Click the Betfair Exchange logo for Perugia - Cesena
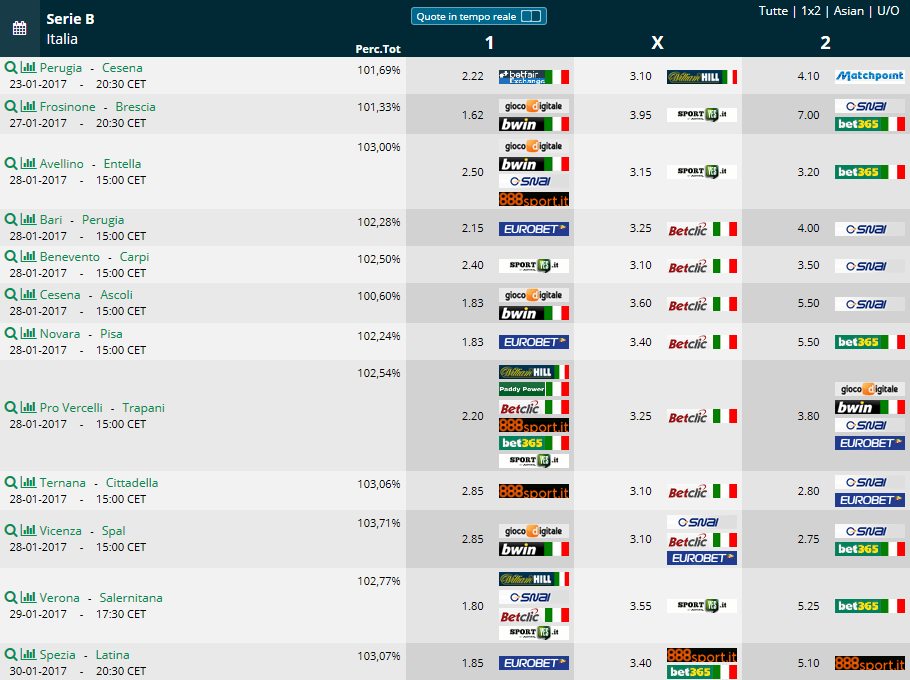The height and width of the screenshot is (680, 910). click(x=533, y=77)
